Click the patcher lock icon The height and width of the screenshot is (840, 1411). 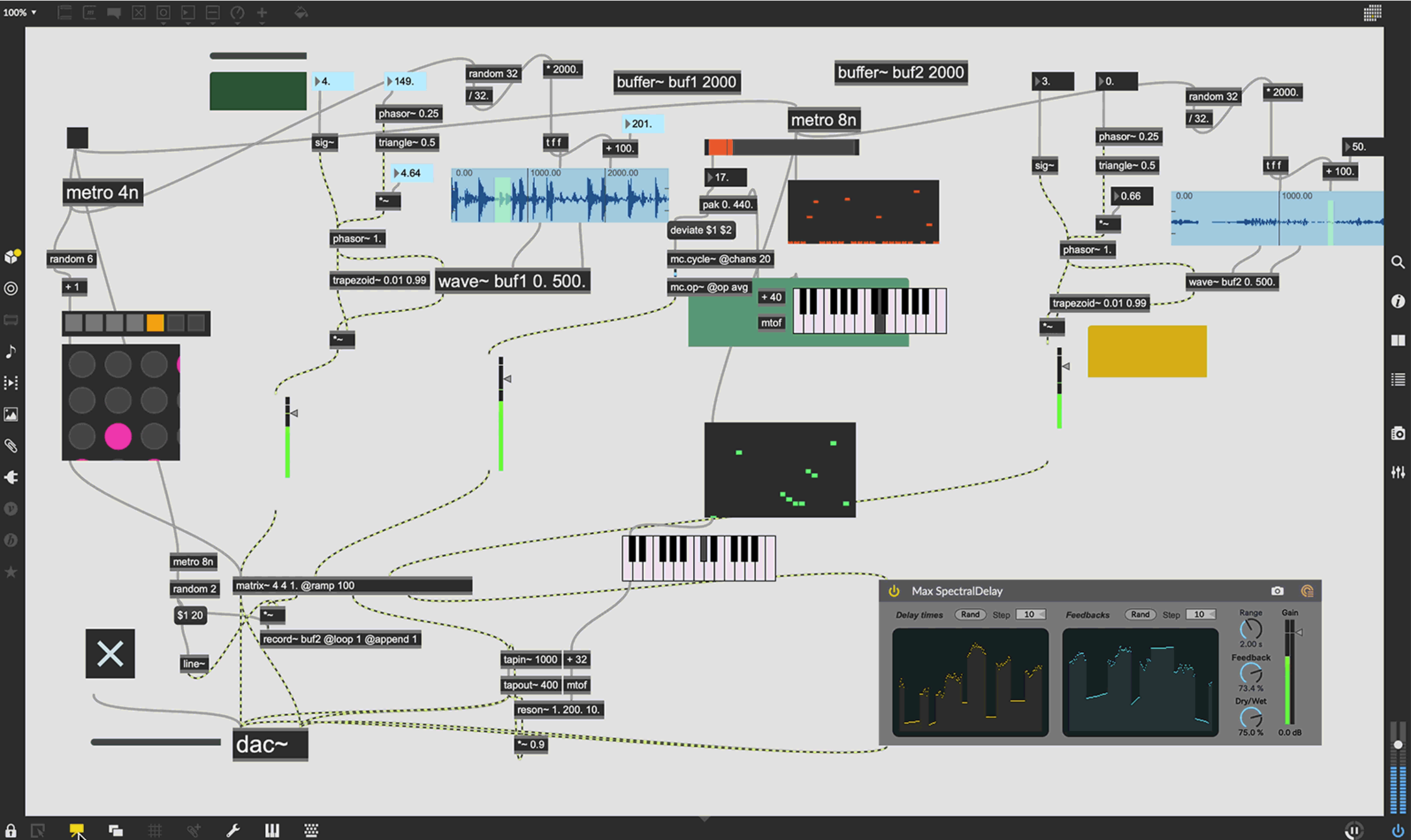11,830
